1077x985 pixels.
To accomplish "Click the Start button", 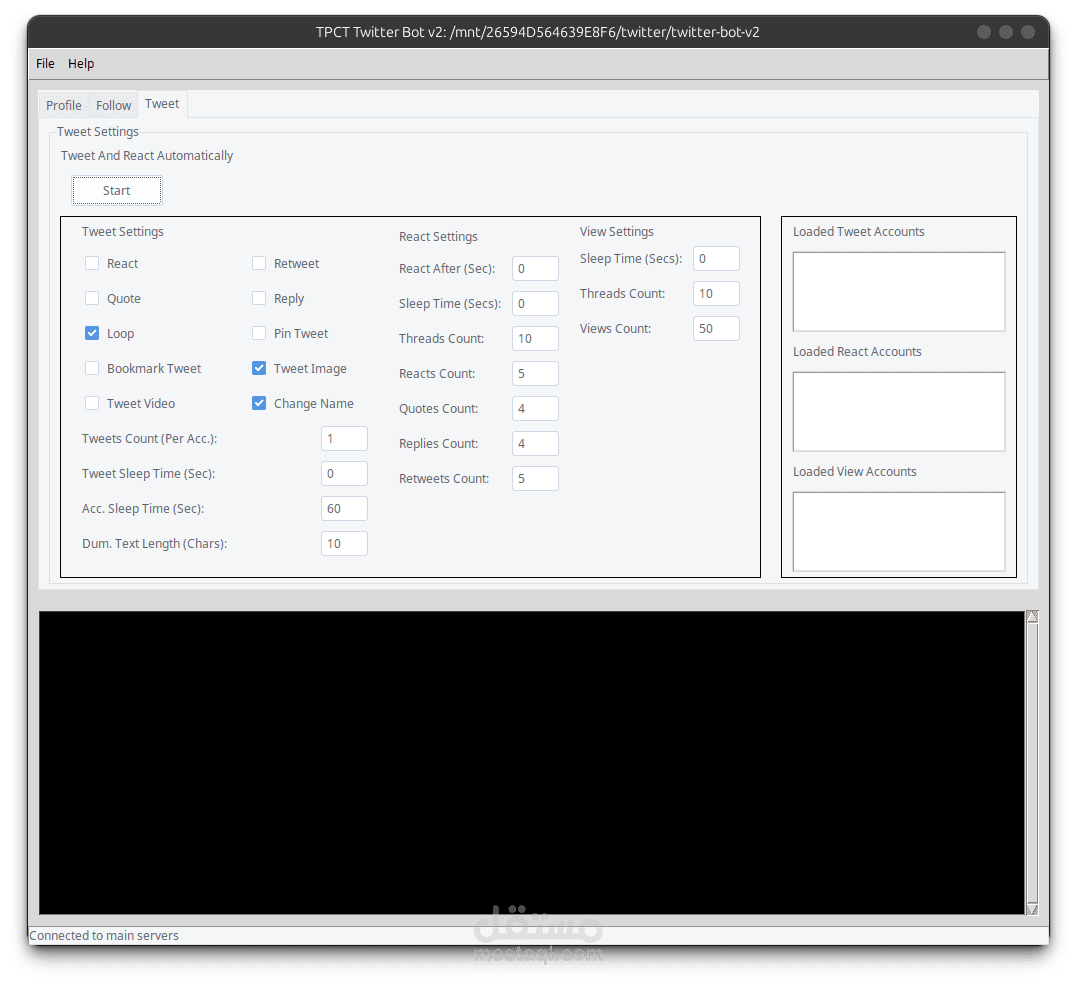I will tap(117, 190).
